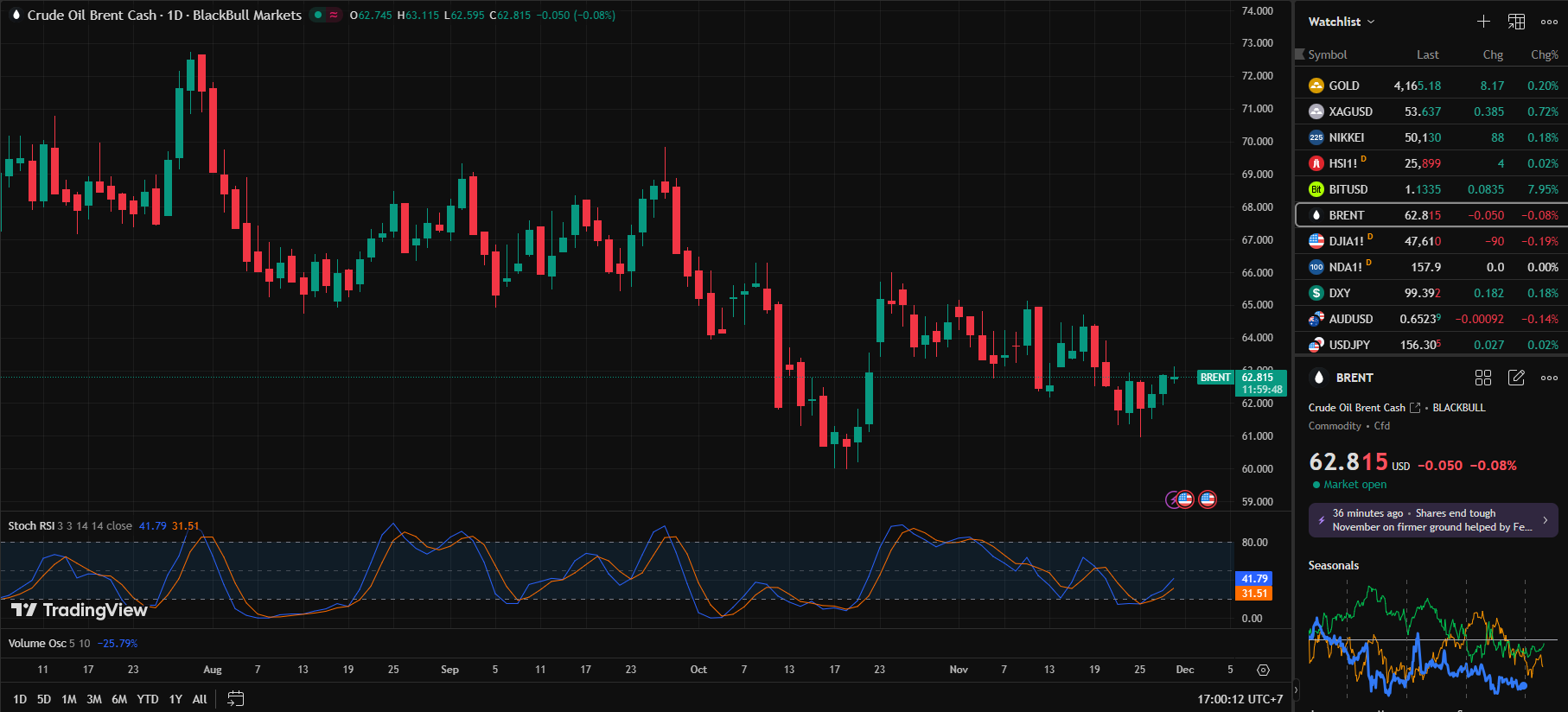This screenshot has width=1568, height=712.
Task: Click the flag marker next to Symbol header
Action: (1299, 54)
